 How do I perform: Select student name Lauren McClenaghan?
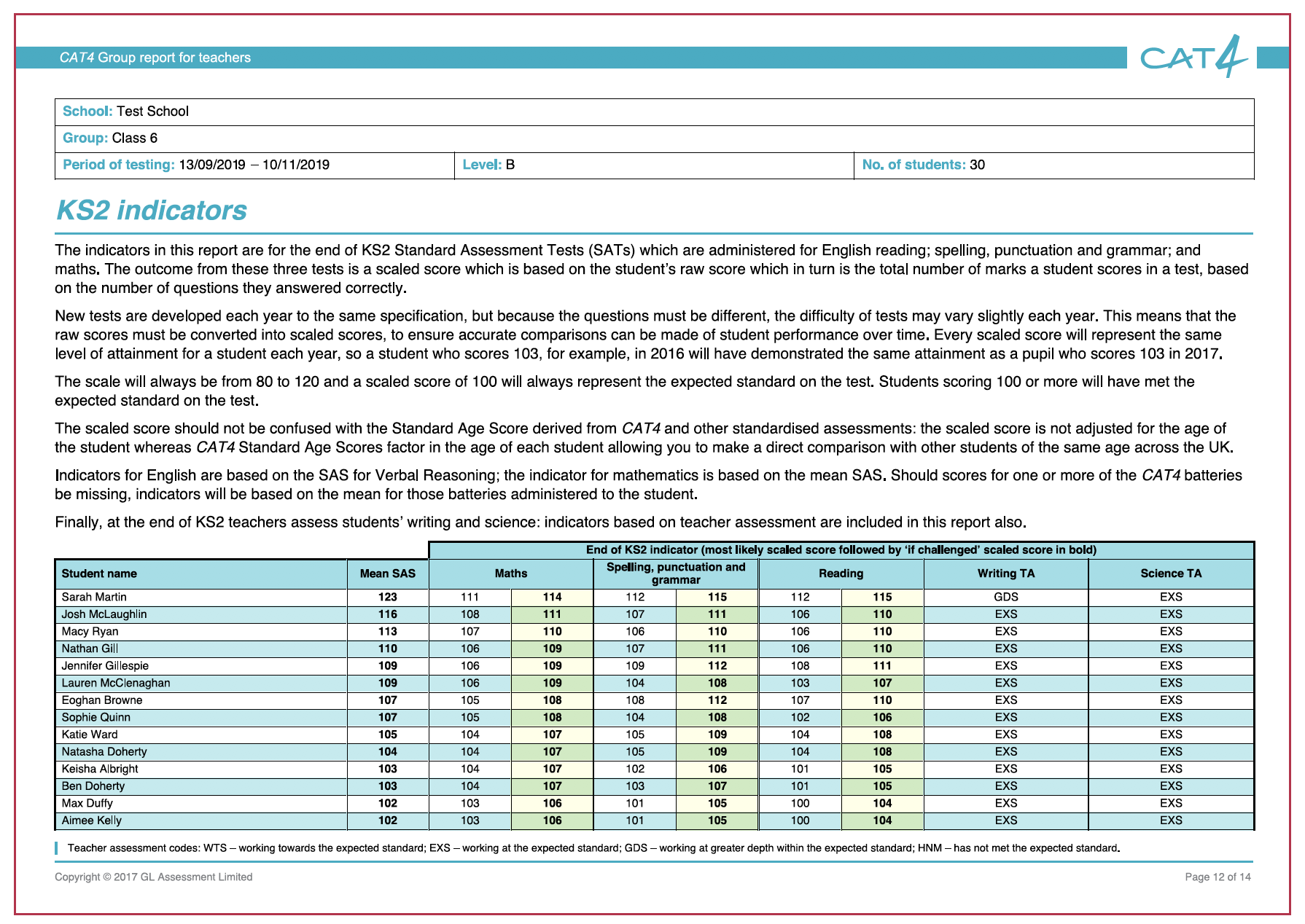(x=116, y=683)
